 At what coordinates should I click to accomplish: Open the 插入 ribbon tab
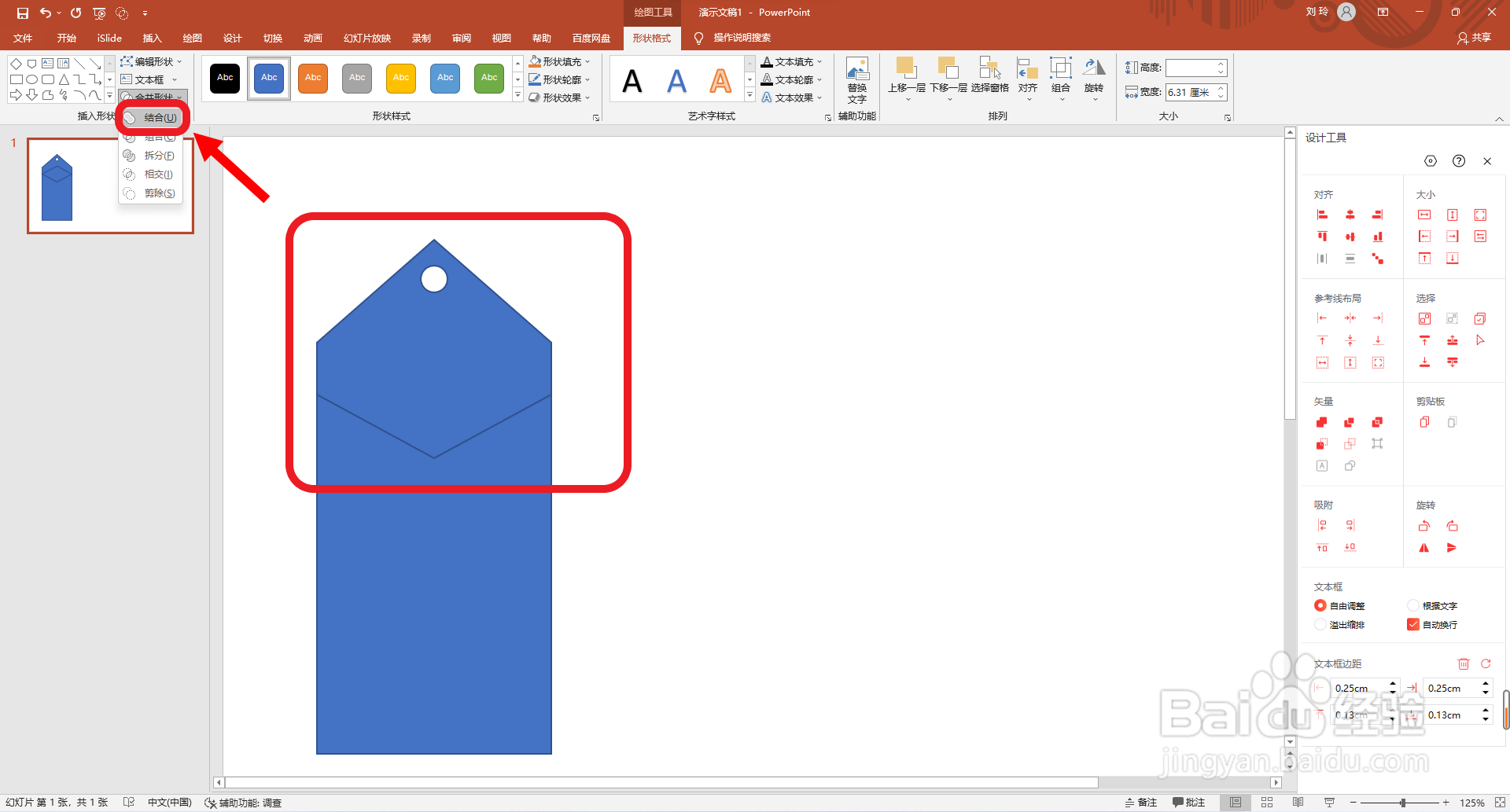coord(152,38)
